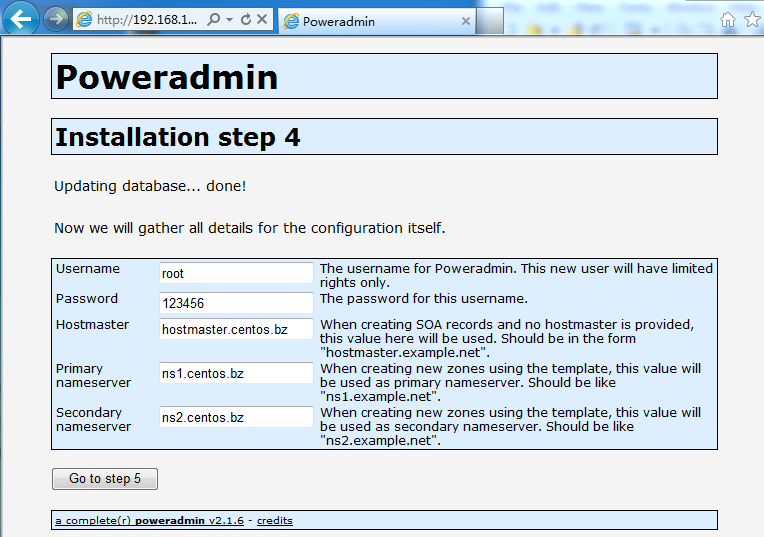Click the 'Poweradmin' page title heading
The width and height of the screenshot is (764, 537).
coord(167,77)
